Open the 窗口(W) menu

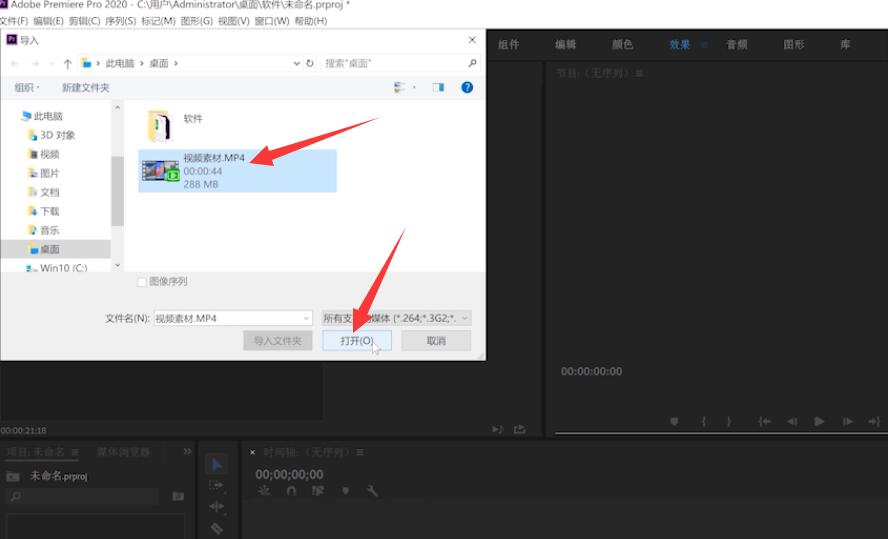pos(272,21)
